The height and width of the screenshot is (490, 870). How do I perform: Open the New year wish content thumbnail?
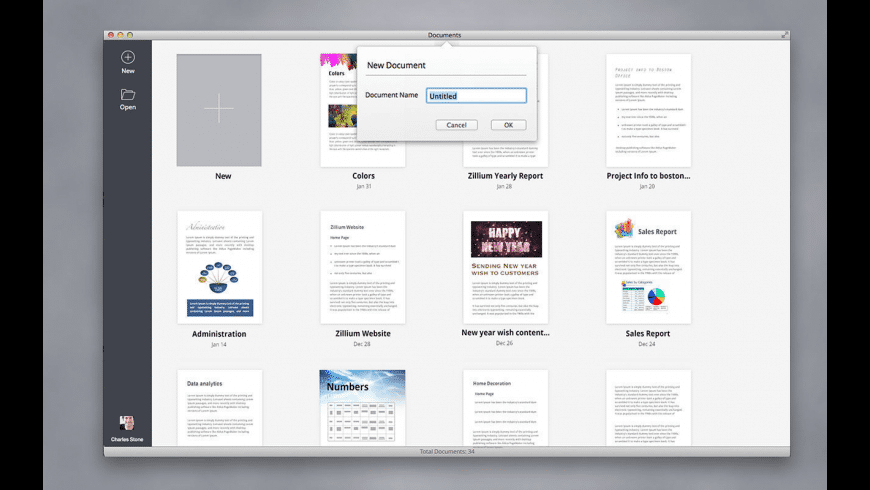505,267
